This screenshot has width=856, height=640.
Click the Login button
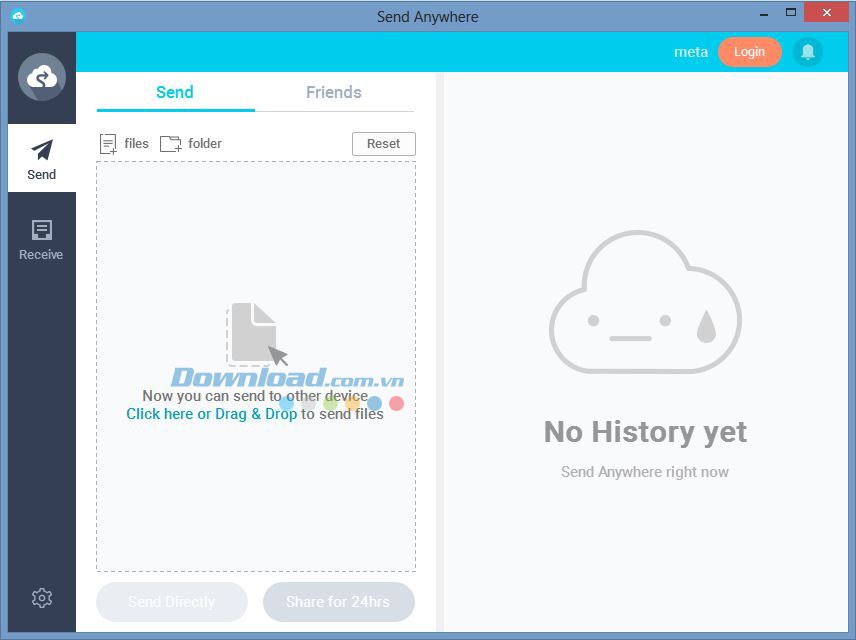point(749,51)
